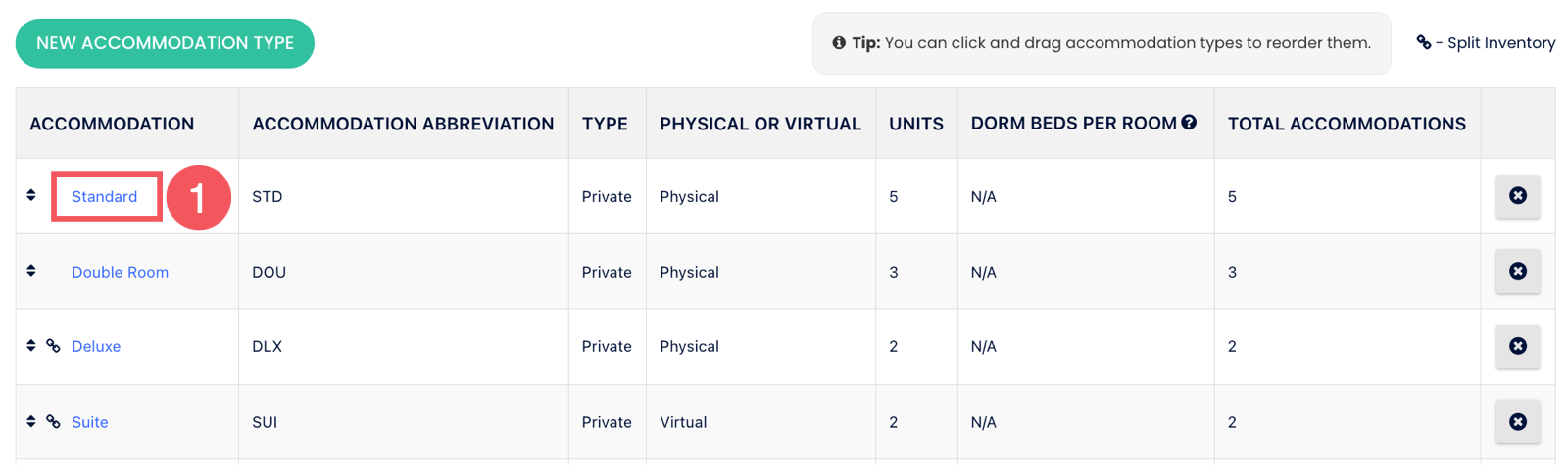Click the Total Accommodations column header
The height and width of the screenshot is (465, 1568).
coord(1347,124)
